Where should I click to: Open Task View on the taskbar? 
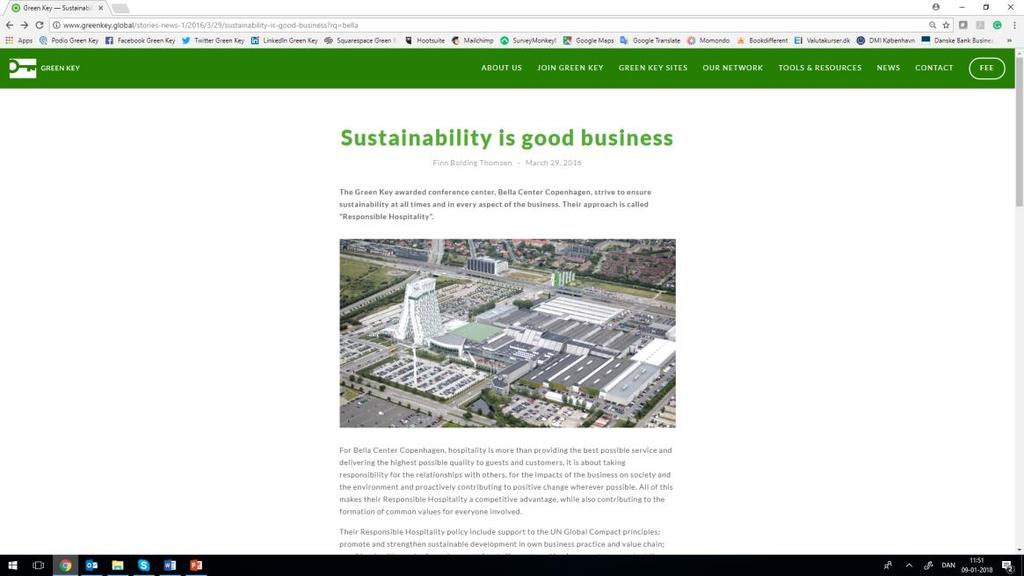(x=39, y=566)
